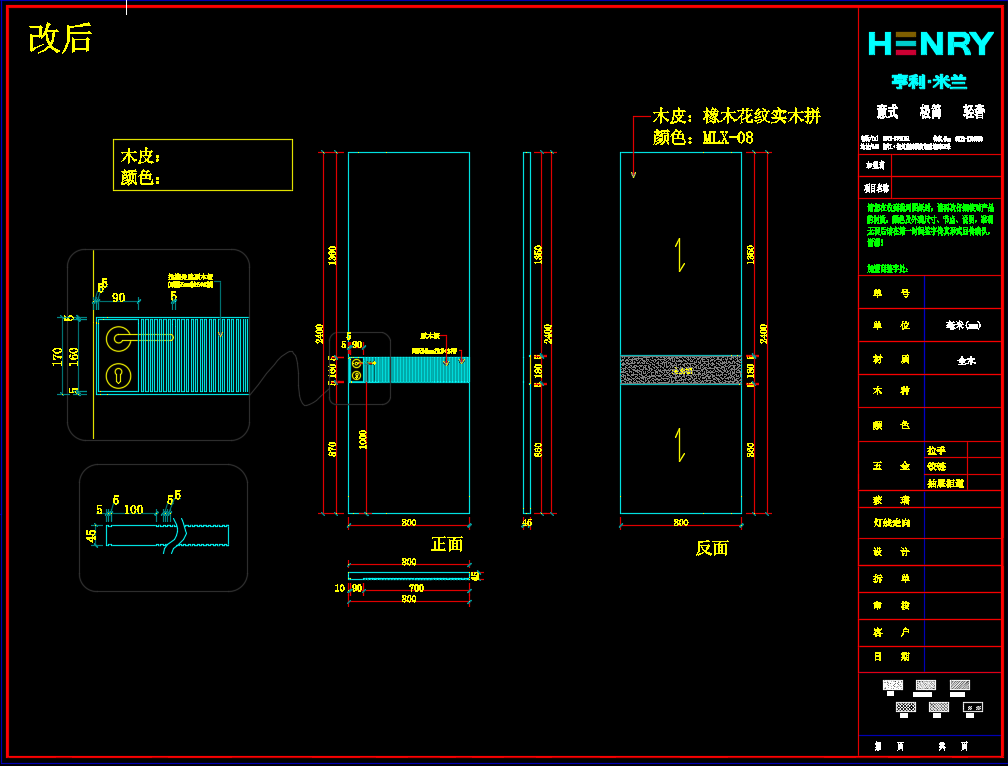Screen dimensions: 1008x766
Task: Select the 木皮 橡木花纹实木拼 annotation
Action: pyautogui.click(x=736, y=116)
